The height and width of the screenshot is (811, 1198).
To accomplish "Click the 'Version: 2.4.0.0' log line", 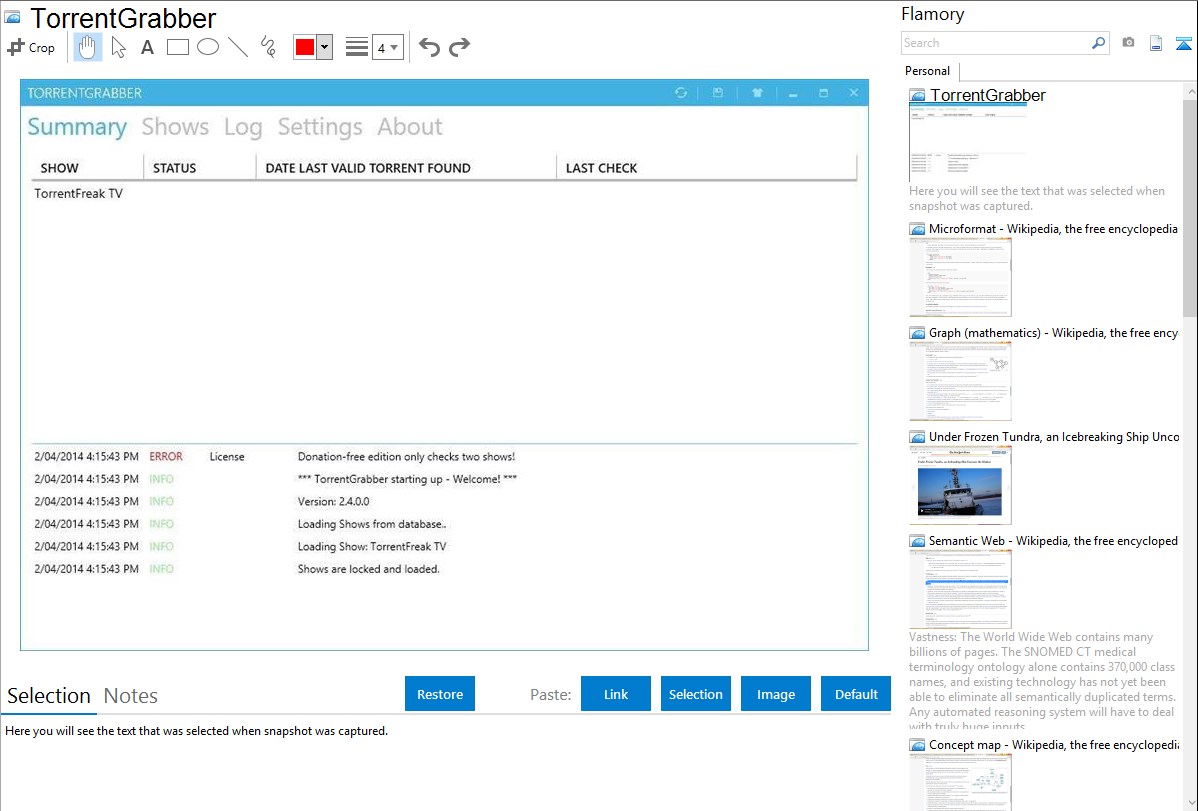I will (333, 501).
